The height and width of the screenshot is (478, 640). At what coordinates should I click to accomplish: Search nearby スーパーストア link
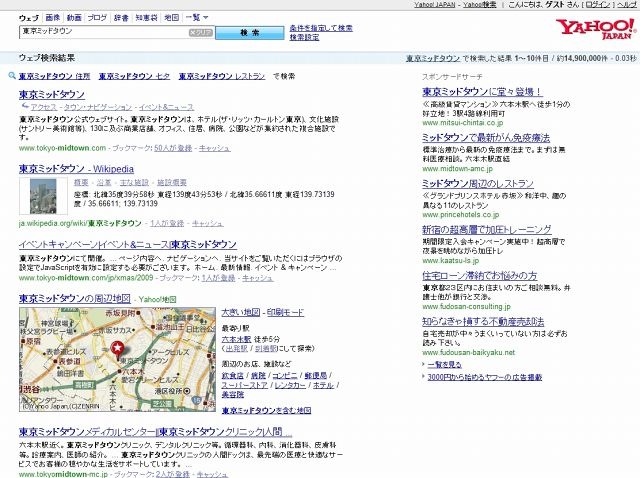[x=244, y=385]
